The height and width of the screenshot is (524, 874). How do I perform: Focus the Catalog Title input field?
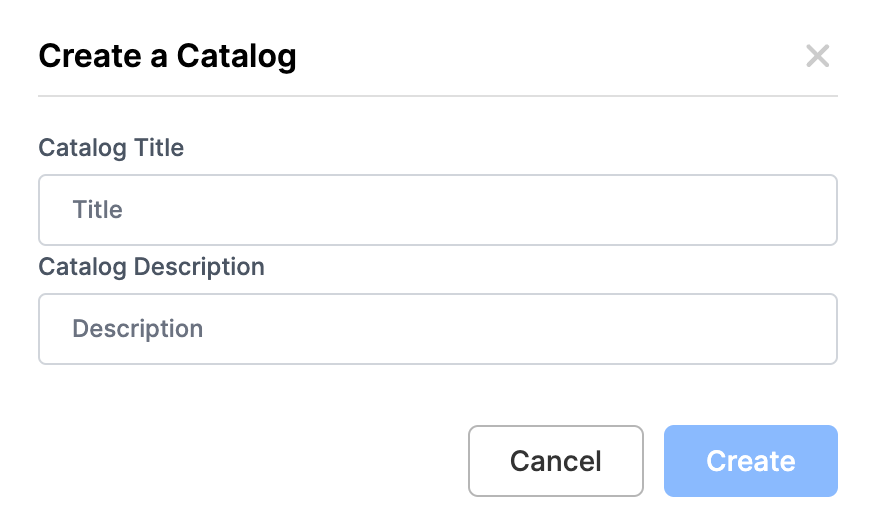coord(437,210)
